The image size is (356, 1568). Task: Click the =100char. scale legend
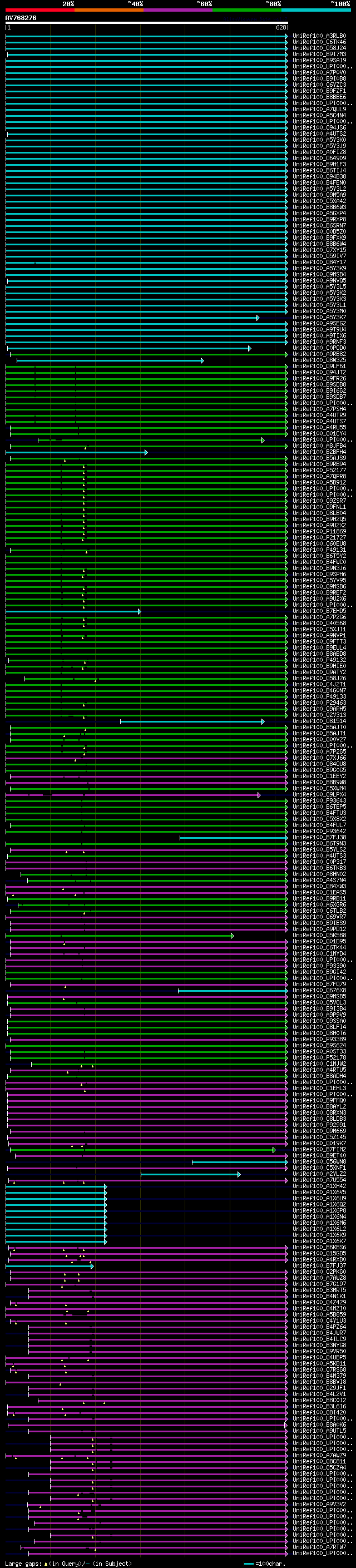[x=265, y=1563]
